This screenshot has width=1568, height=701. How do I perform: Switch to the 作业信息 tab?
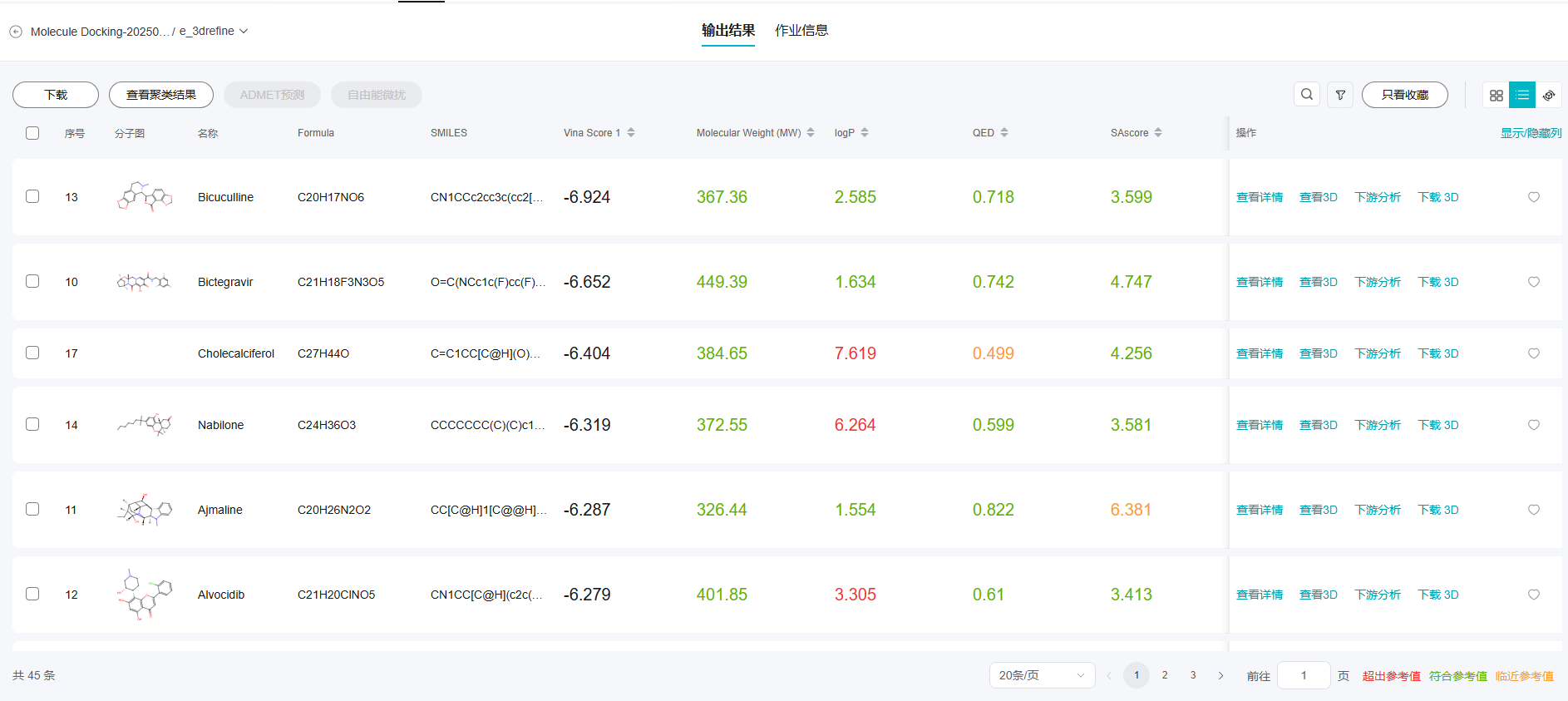pyautogui.click(x=801, y=31)
